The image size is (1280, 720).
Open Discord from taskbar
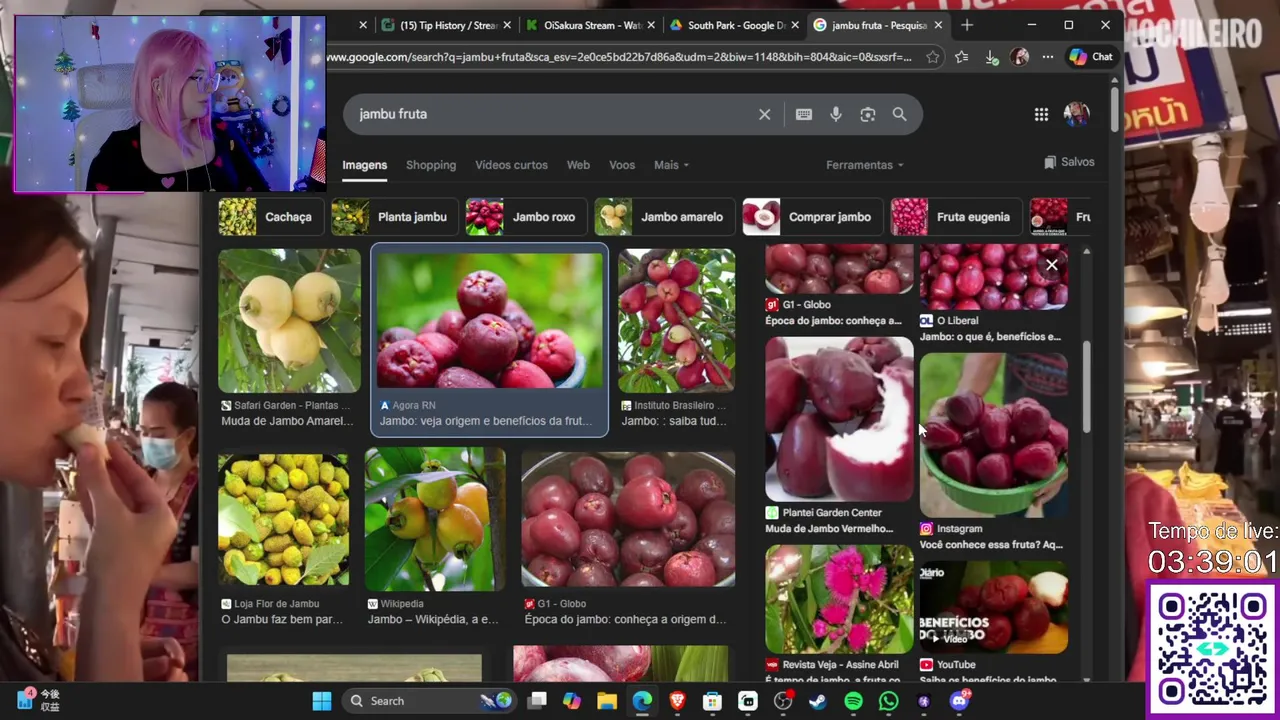tap(959, 701)
